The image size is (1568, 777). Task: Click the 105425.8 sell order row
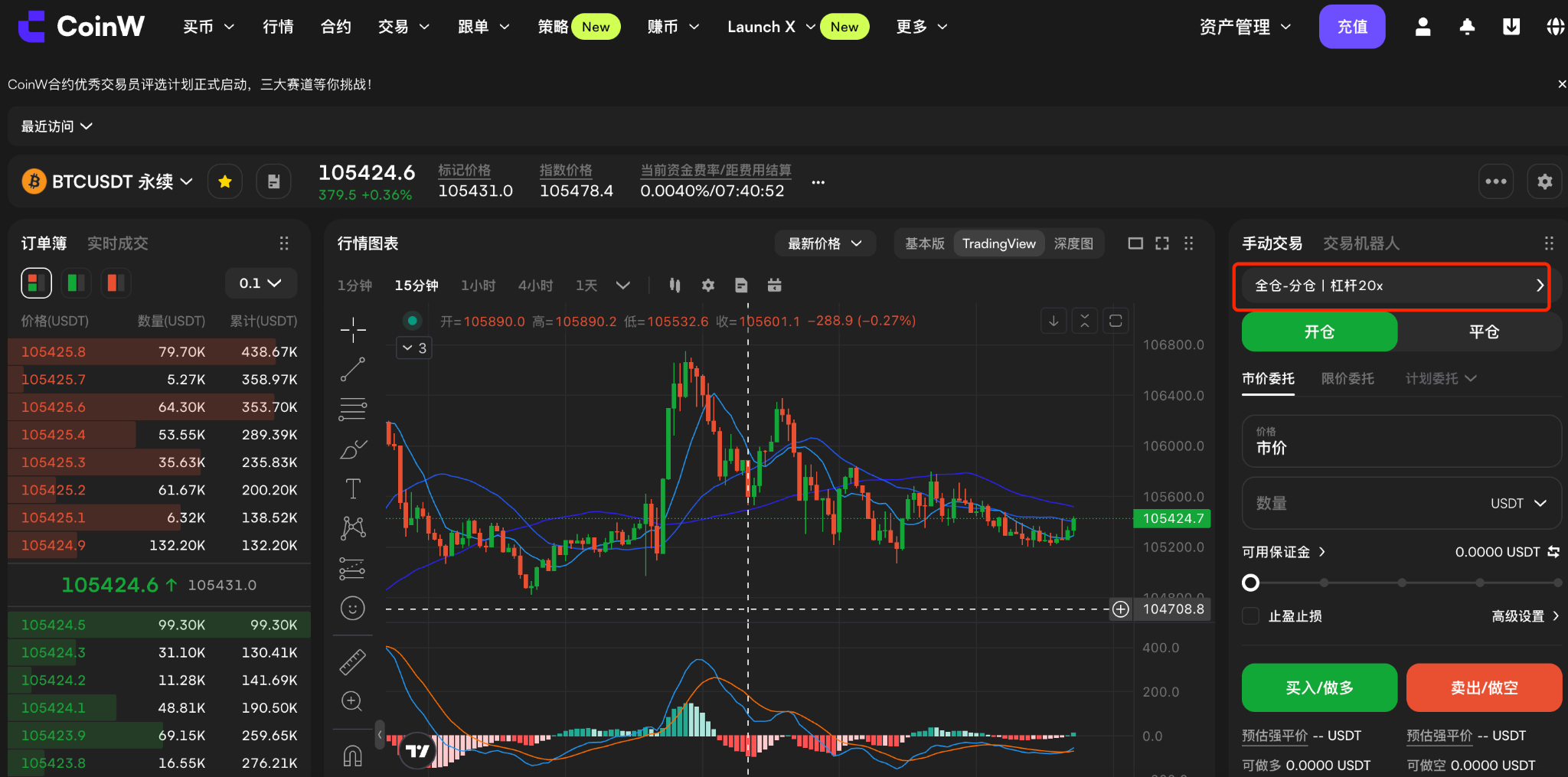tap(159, 352)
